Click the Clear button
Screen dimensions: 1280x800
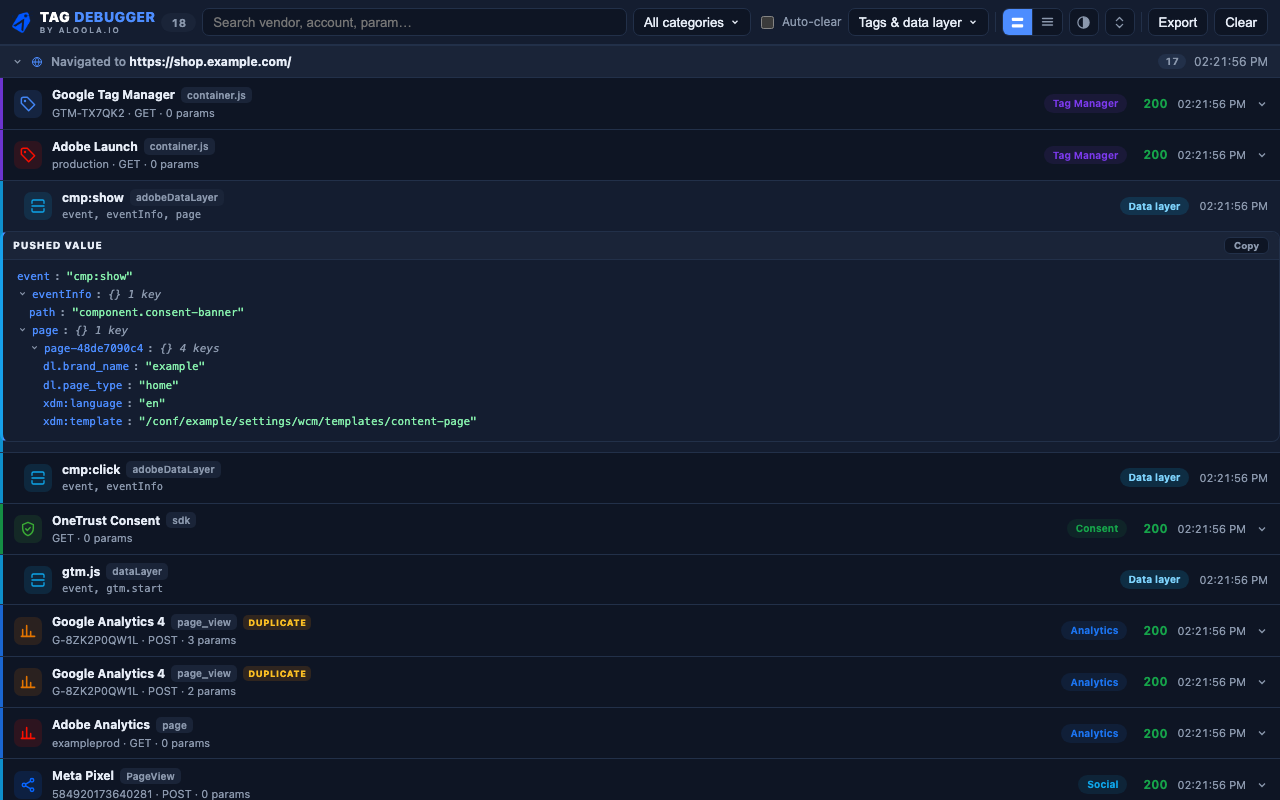click(x=1241, y=22)
